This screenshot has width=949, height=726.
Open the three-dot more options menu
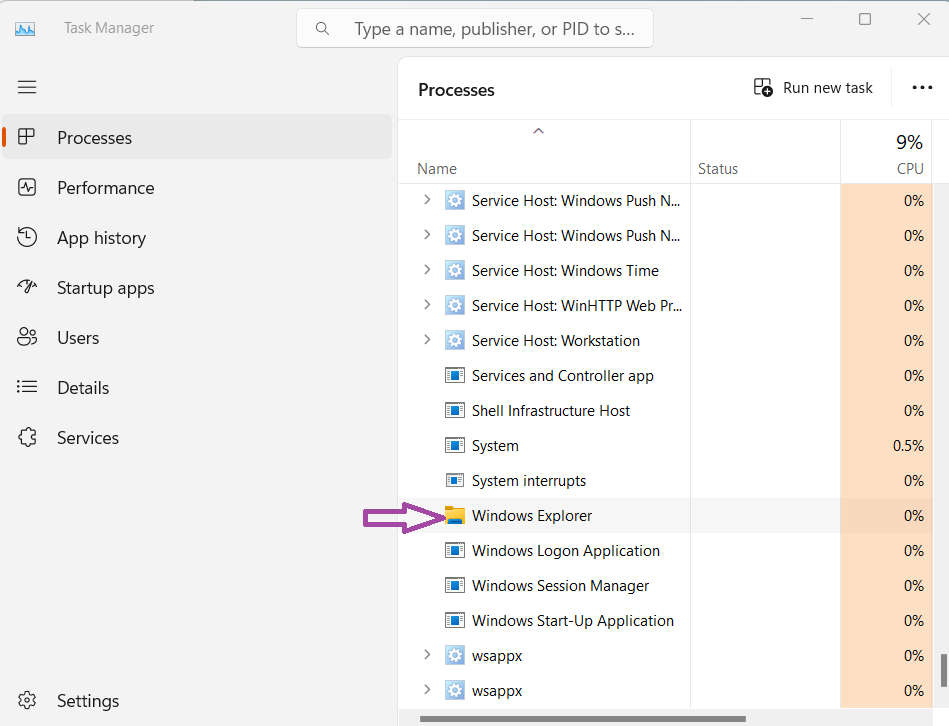coord(922,88)
